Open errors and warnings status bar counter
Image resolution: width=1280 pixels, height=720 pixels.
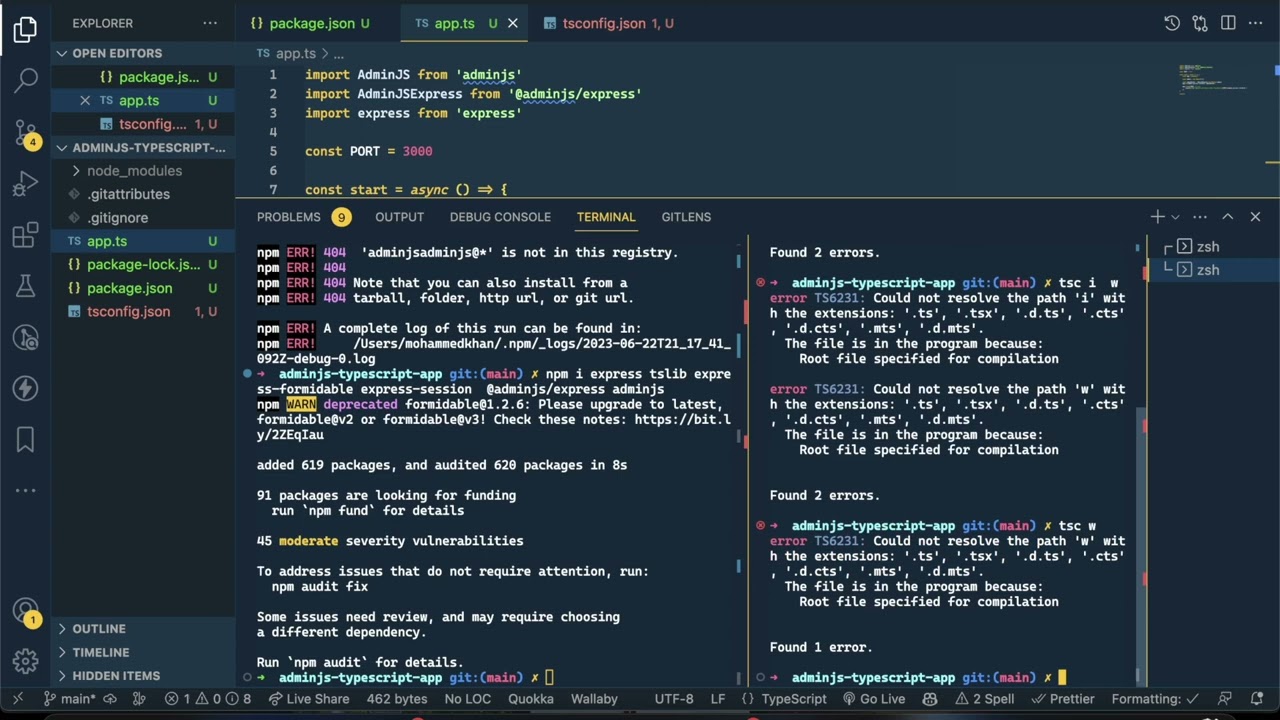point(208,699)
